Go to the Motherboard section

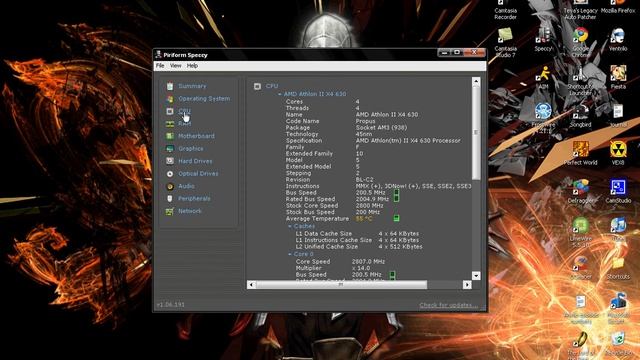196,136
